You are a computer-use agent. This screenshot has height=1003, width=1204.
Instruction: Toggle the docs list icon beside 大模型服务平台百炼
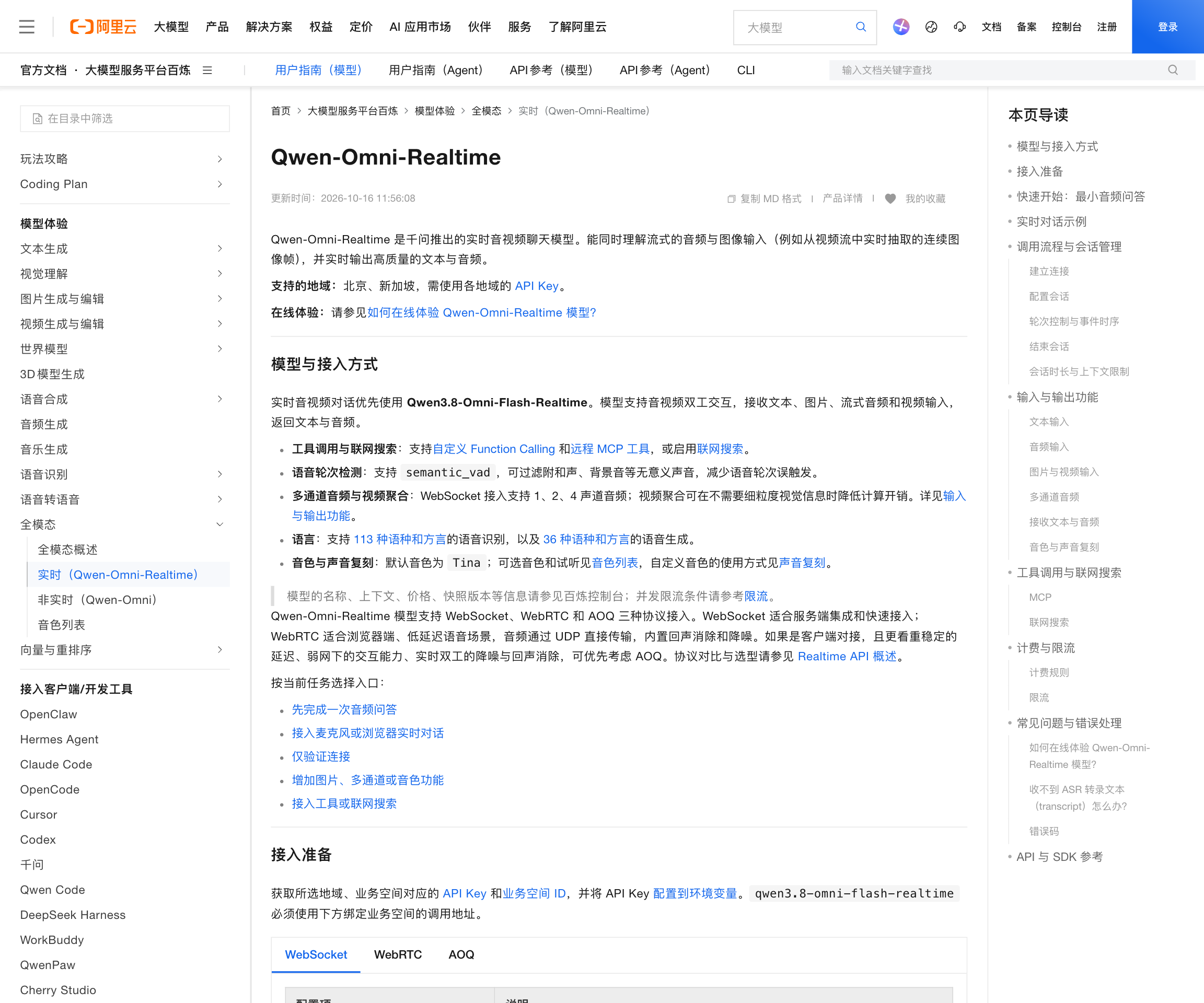[x=207, y=70]
